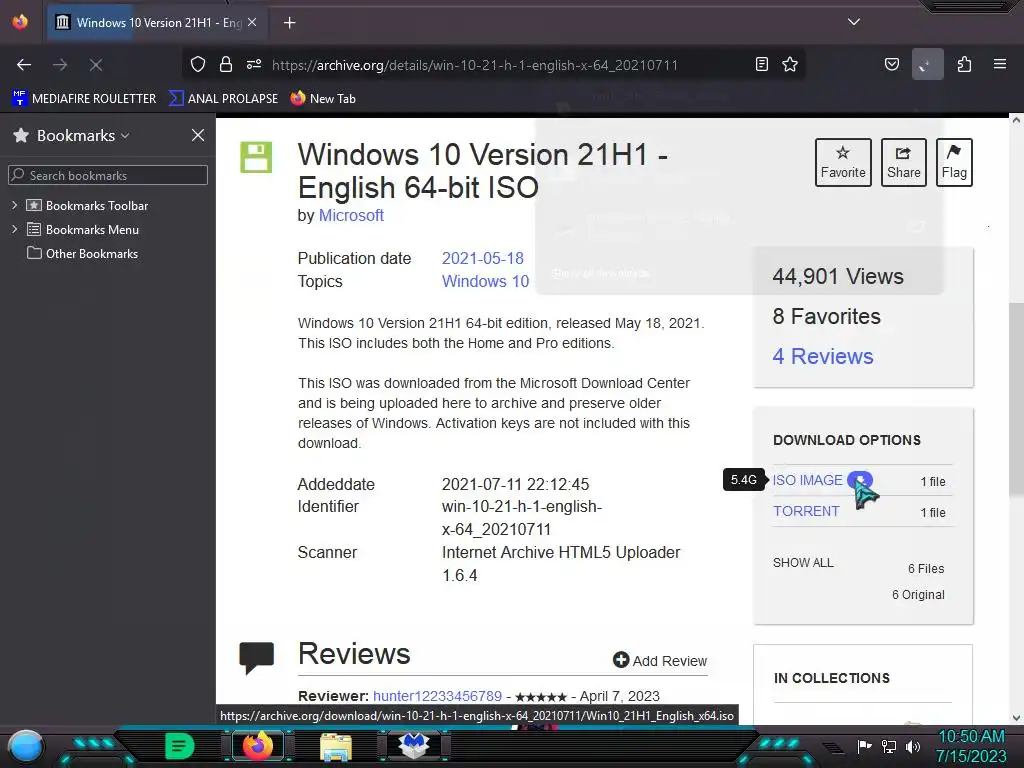List all tabs dropdown arrow
This screenshot has height=768, width=1024.
click(x=854, y=22)
